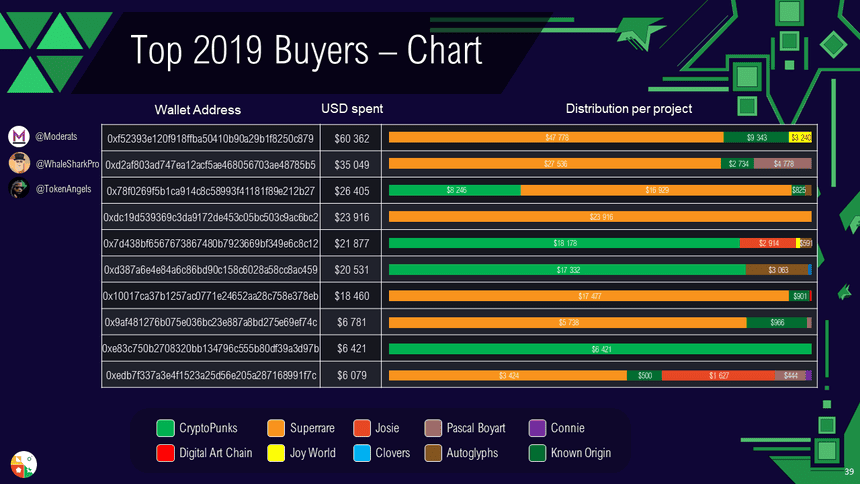Select the Superrare orange legend swatch

(x=277, y=429)
